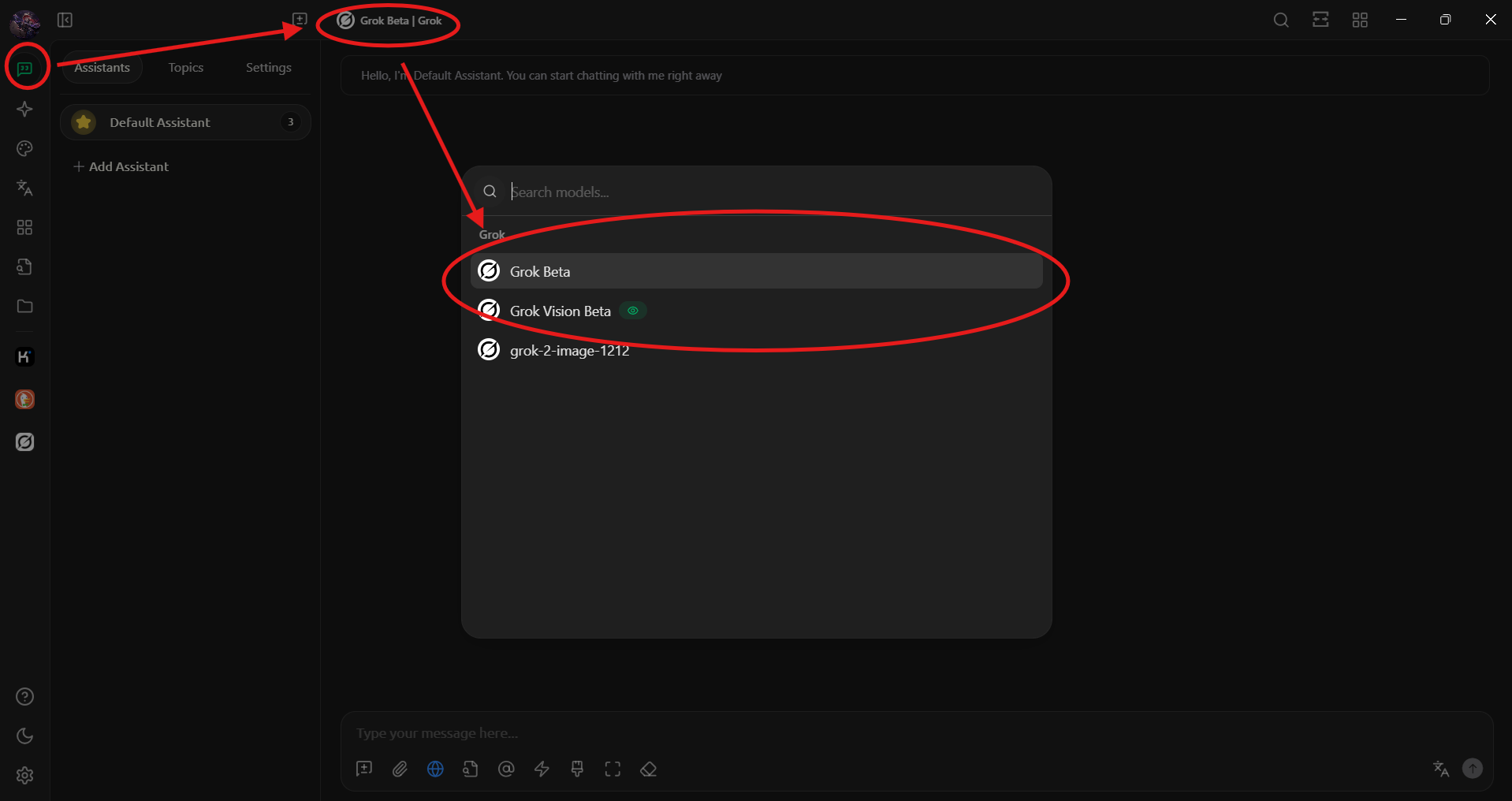Open the translate icon in the sidebar

click(x=25, y=188)
